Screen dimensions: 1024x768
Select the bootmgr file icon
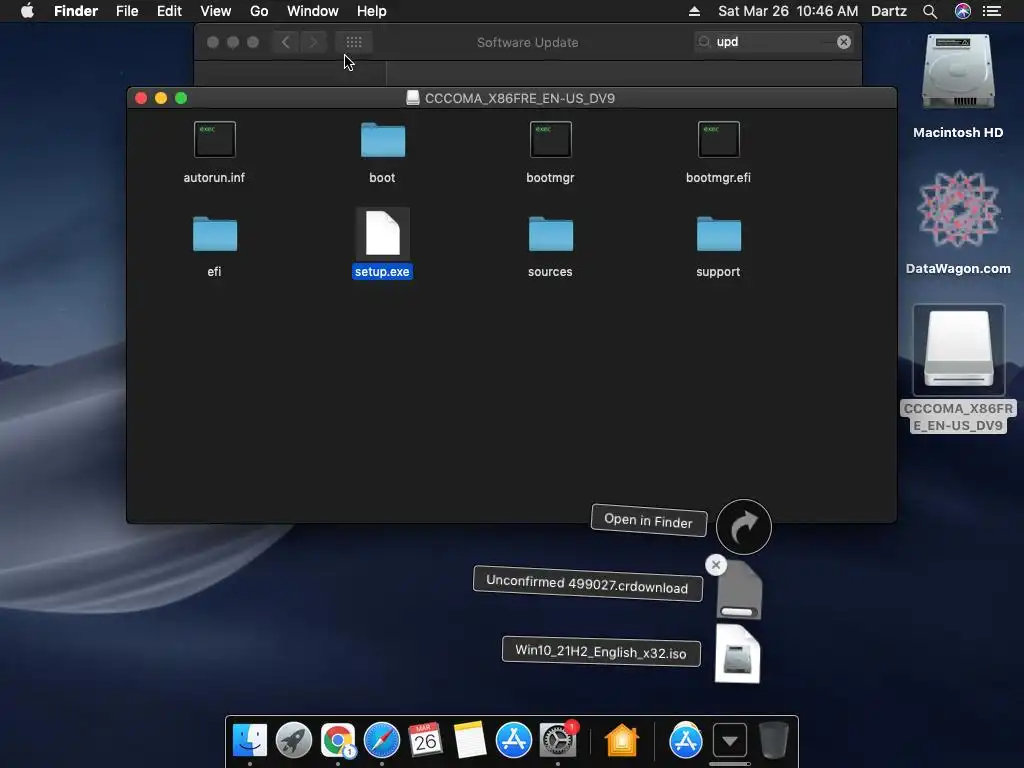point(551,139)
